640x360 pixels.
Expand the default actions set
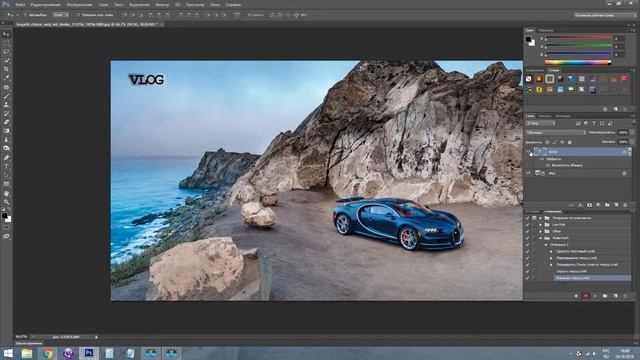pyautogui.click(x=540, y=218)
